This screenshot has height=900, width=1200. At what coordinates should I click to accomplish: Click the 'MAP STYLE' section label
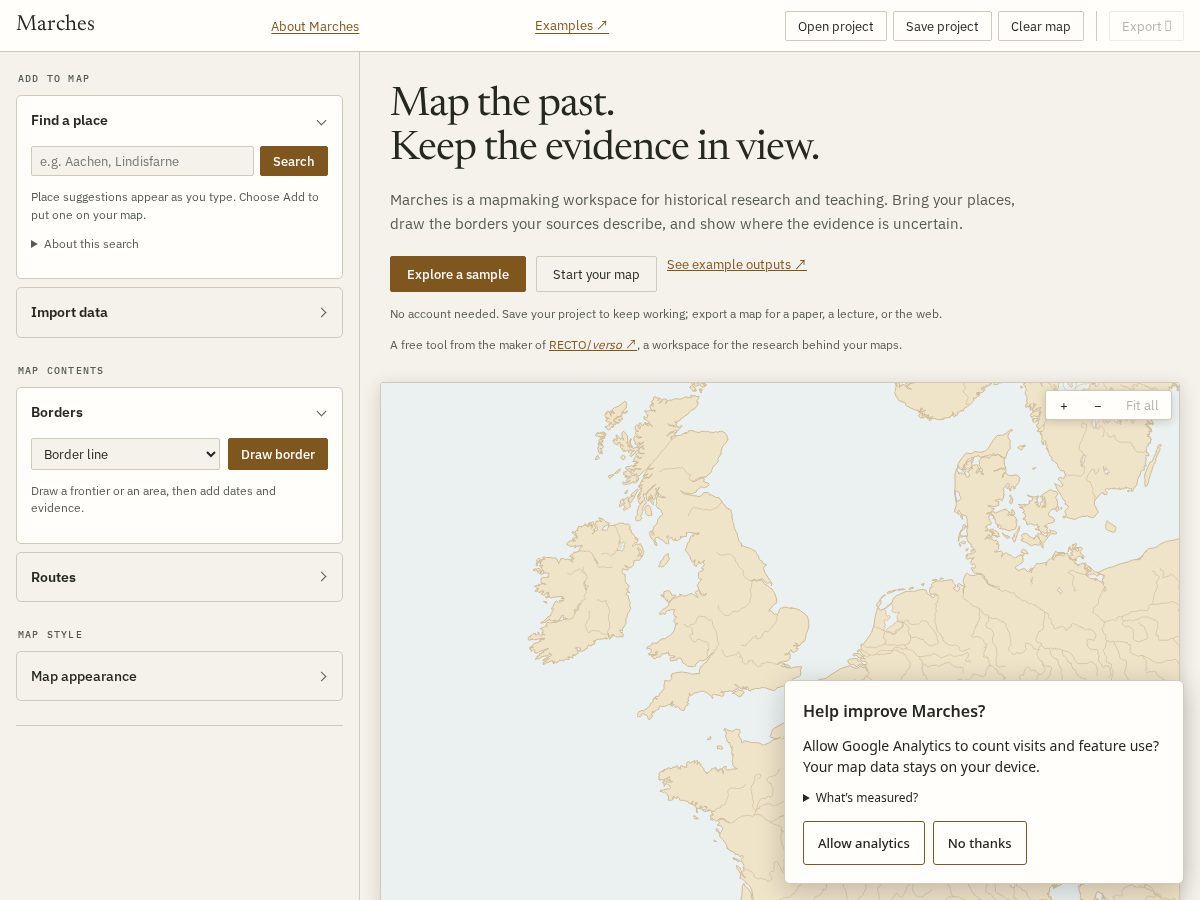click(50, 635)
